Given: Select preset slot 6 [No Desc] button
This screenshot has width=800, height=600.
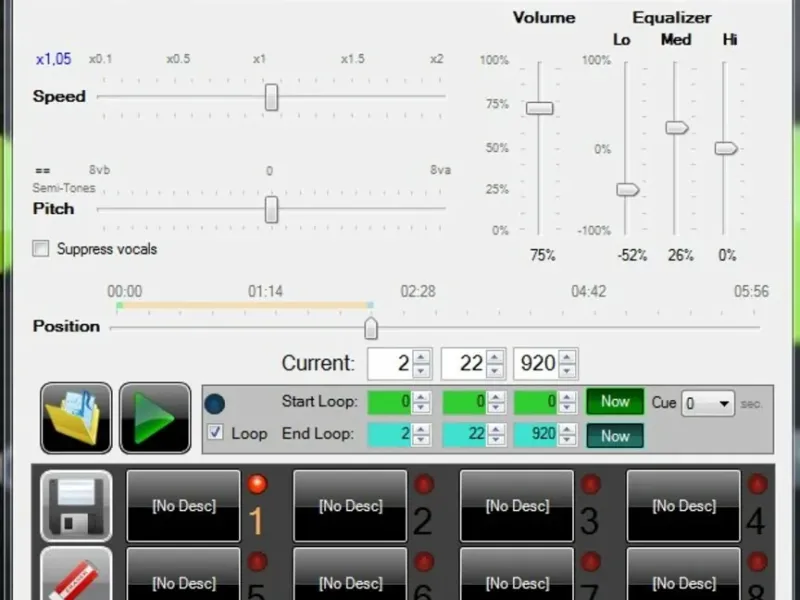Looking at the screenshot, I should click(350, 574).
